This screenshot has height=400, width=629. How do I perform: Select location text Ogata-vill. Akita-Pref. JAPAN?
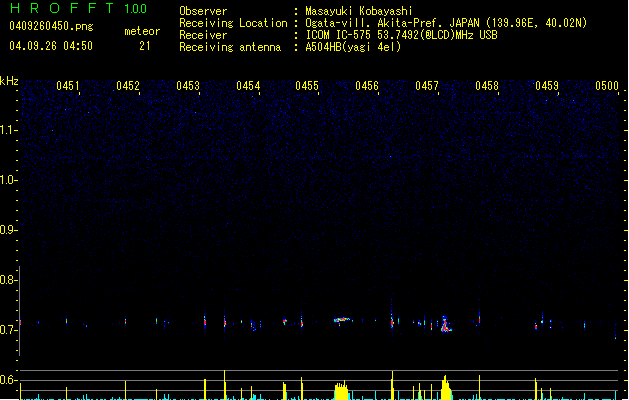(x=392, y=23)
